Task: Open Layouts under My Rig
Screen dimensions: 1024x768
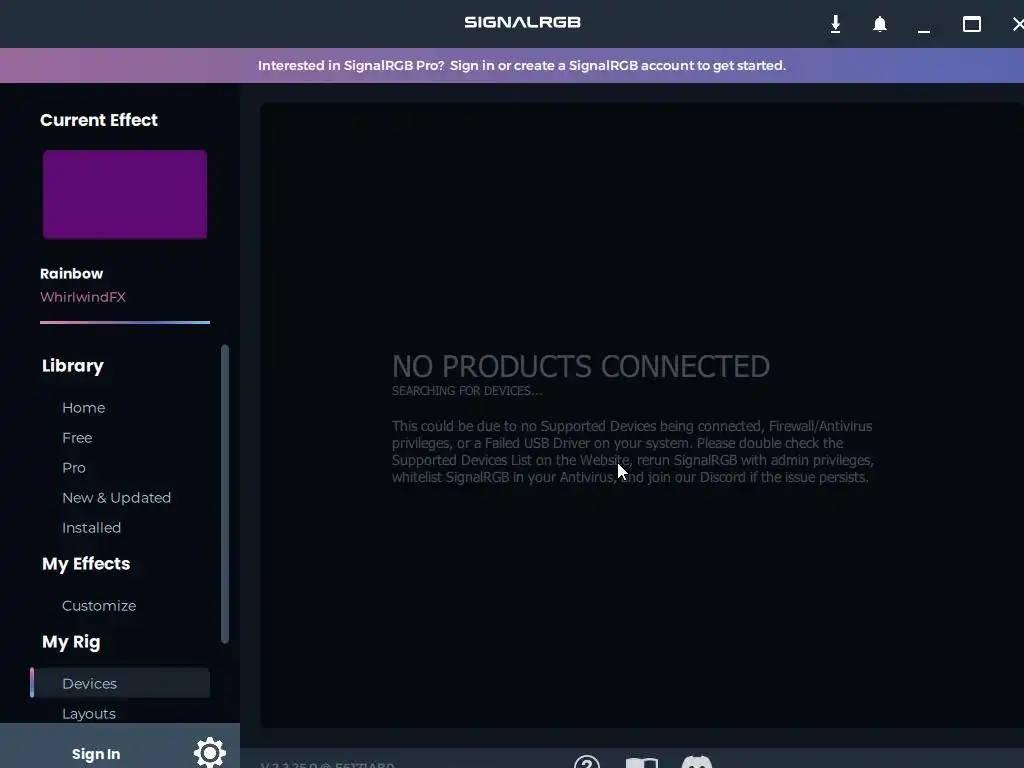Action: [x=89, y=714]
